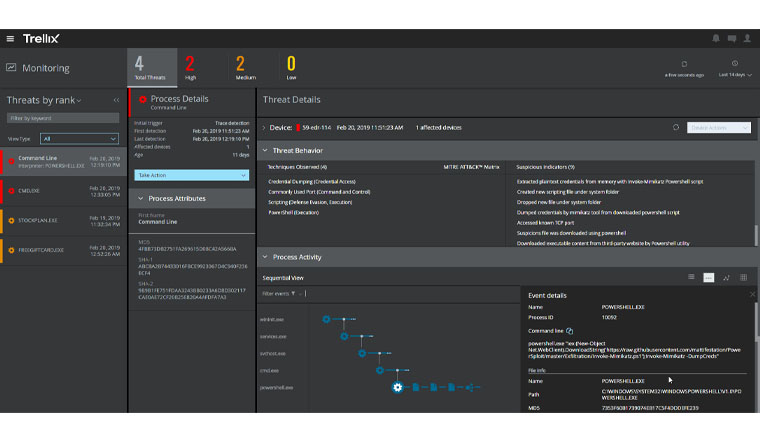Image resolution: width=760 pixels, height=442 pixels.
Task: Open the View Type All dropdown
Action: tap(79, 139)
